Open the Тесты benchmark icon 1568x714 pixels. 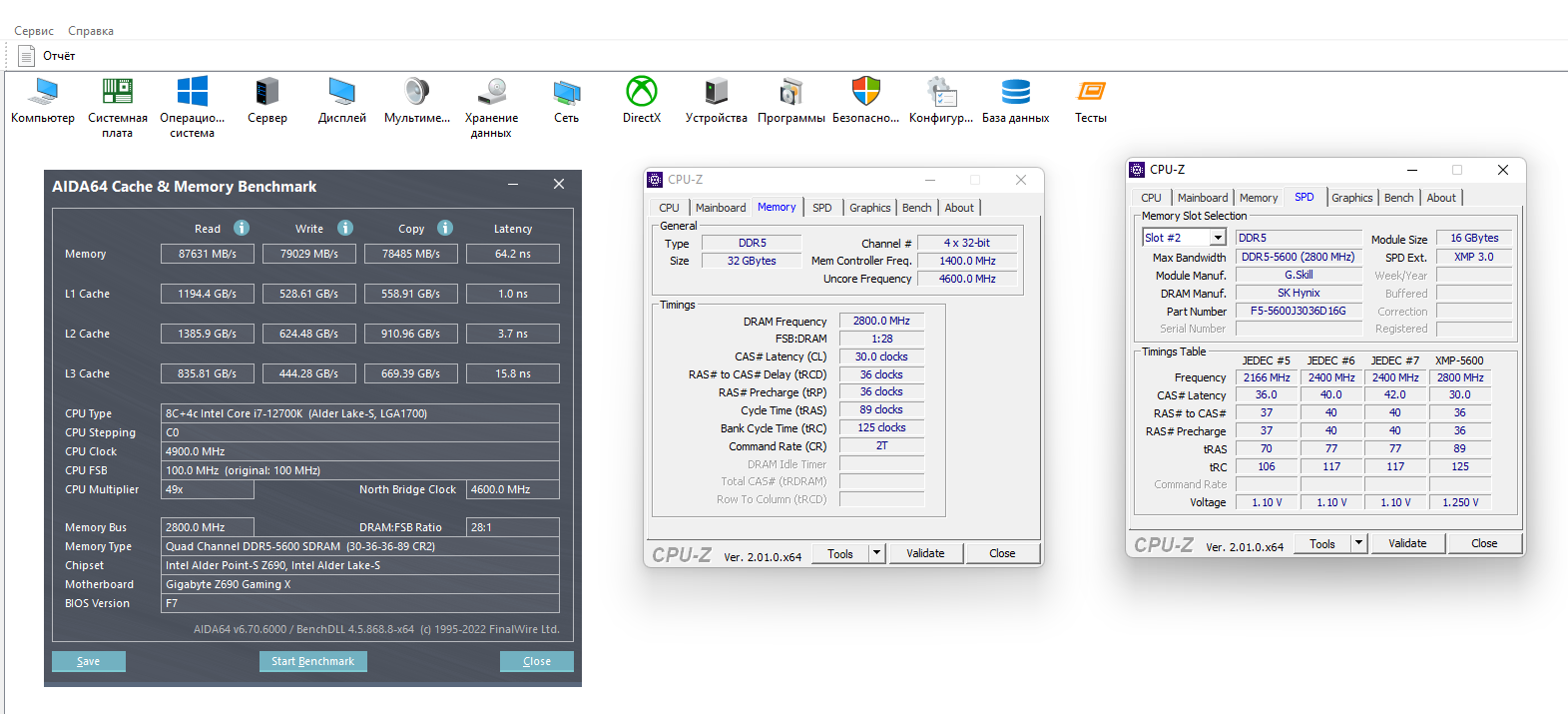pyautogui.click(x=1091, y=92)
